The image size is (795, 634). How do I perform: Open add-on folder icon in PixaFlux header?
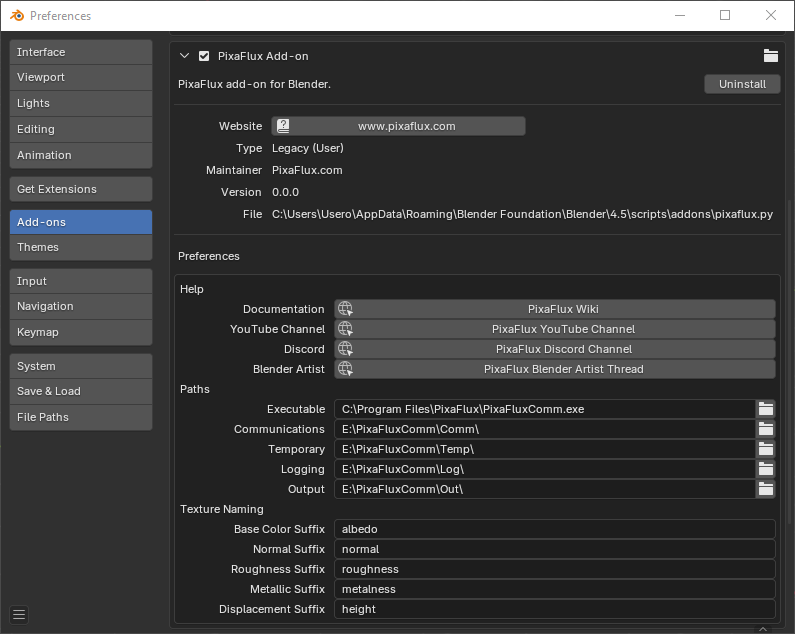770,56
